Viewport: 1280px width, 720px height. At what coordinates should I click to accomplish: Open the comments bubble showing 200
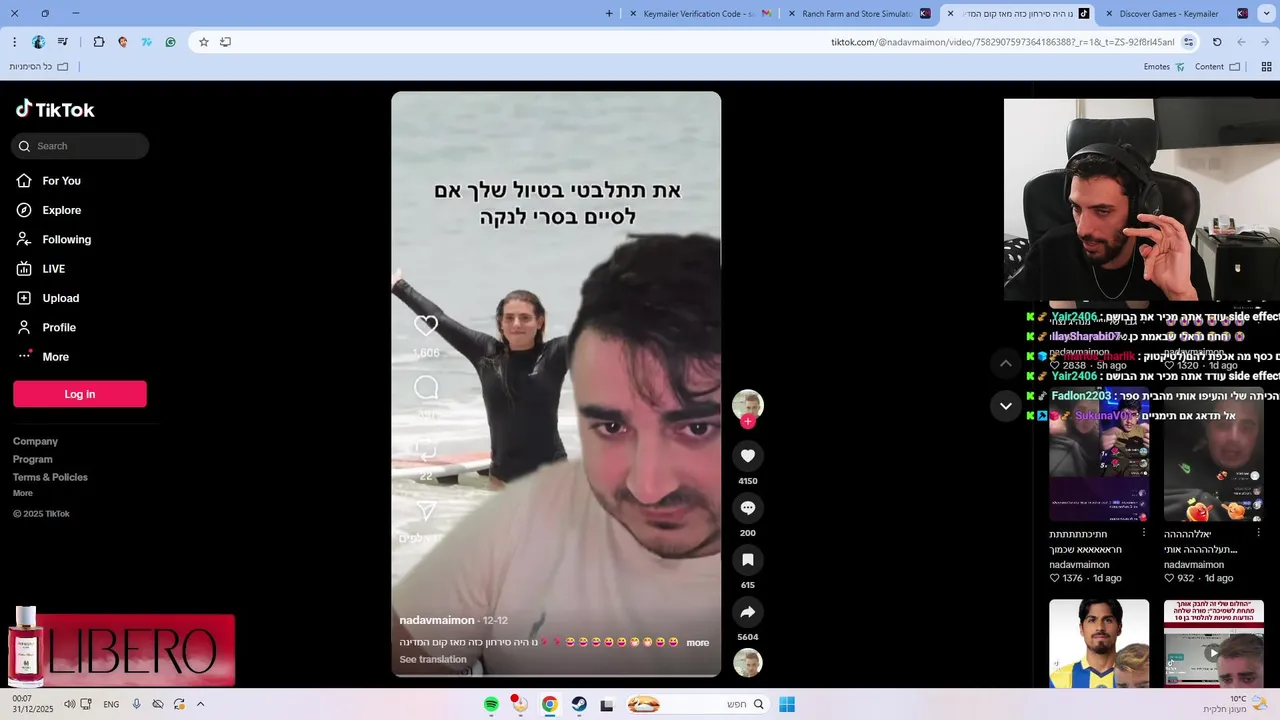coord(747,508)
